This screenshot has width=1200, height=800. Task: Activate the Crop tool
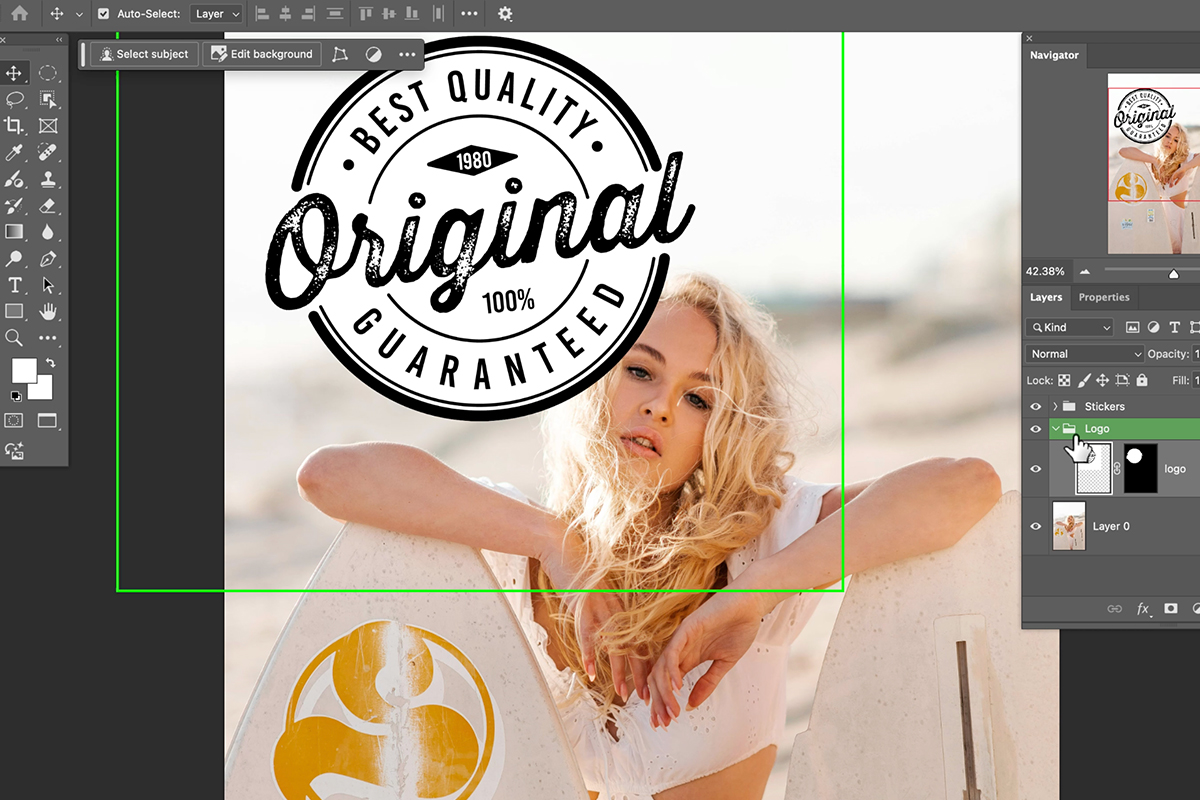tap(14, 125)
